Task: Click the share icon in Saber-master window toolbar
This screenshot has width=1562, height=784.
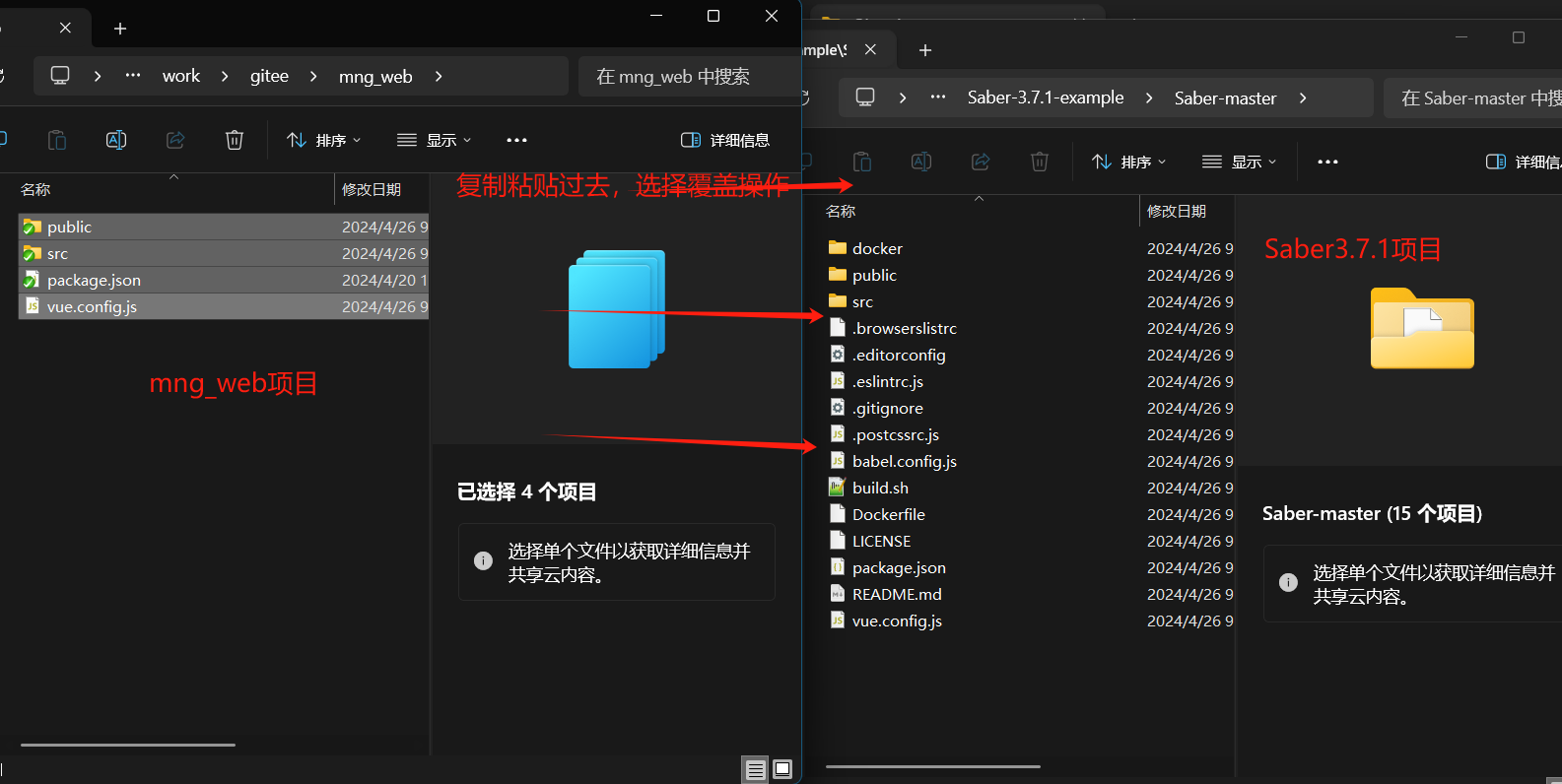Action: point(981,162)
